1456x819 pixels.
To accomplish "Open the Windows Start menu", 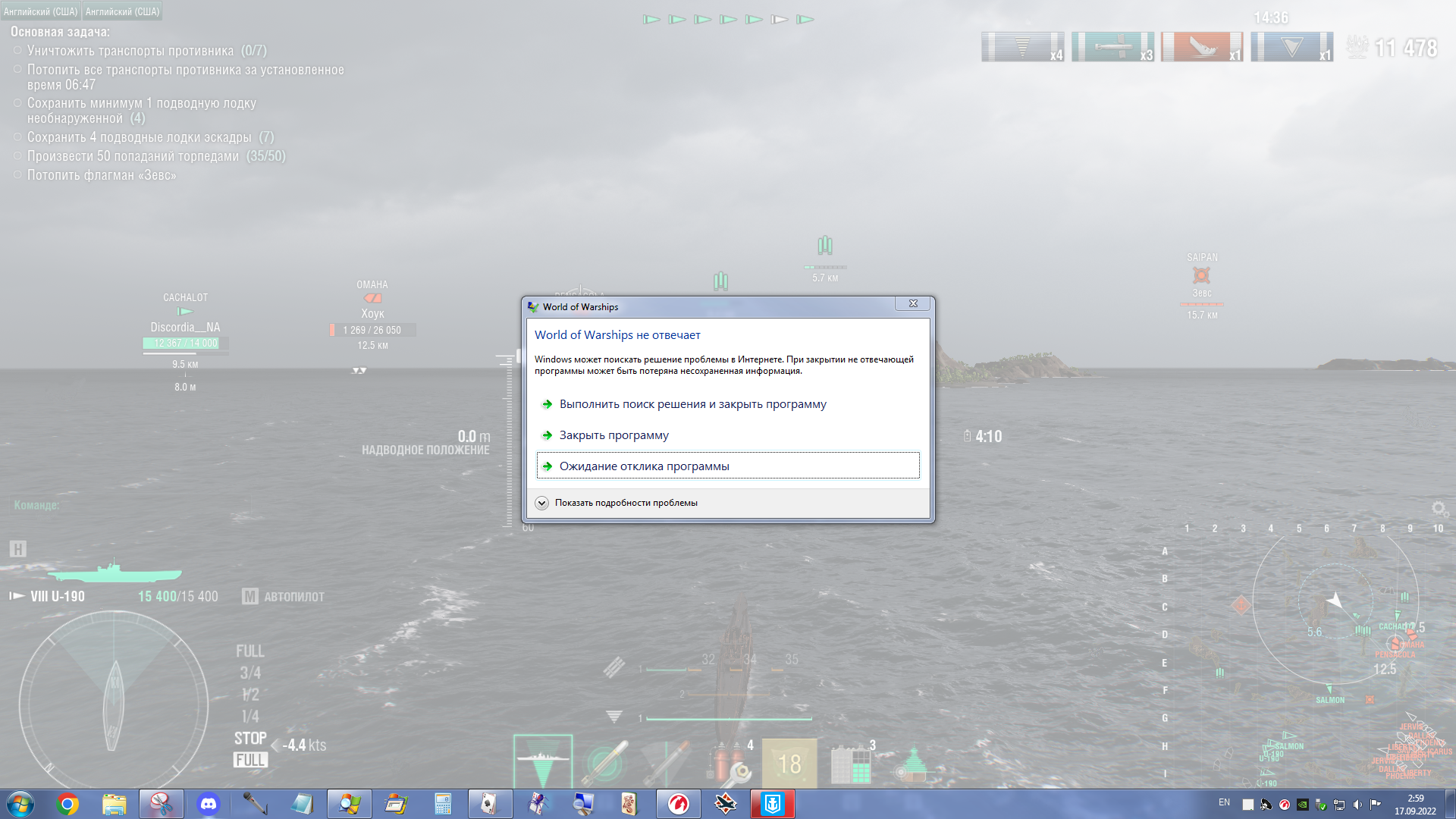I will [20, 804].
